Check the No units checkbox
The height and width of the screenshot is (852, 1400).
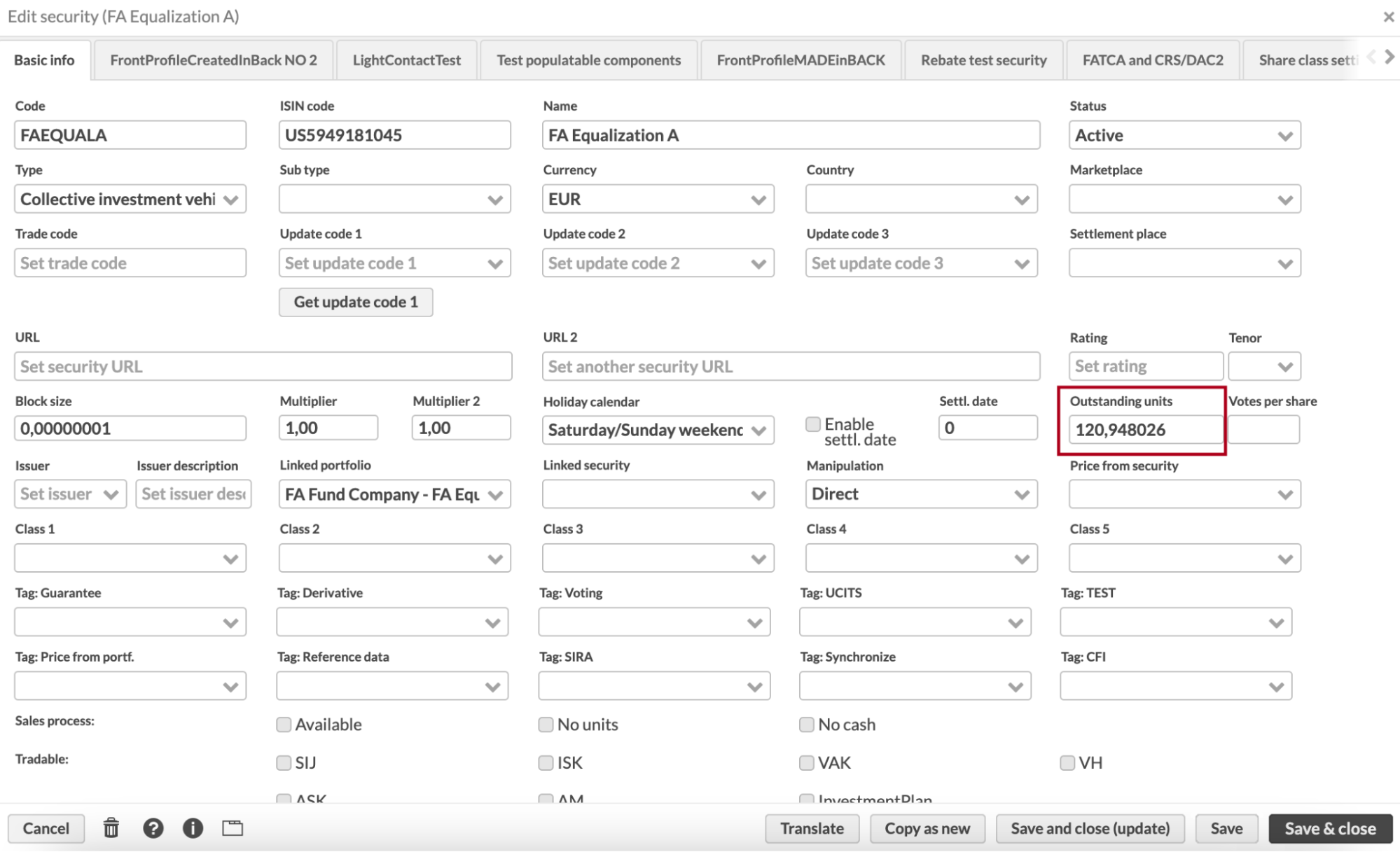tap(546, 725)
